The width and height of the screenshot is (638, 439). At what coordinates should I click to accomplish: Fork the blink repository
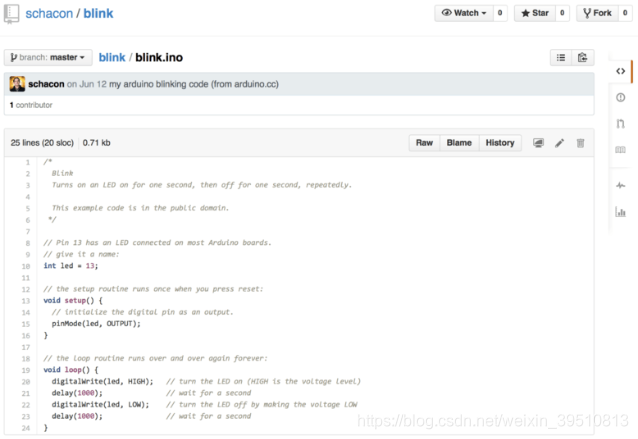pos(597,13)
